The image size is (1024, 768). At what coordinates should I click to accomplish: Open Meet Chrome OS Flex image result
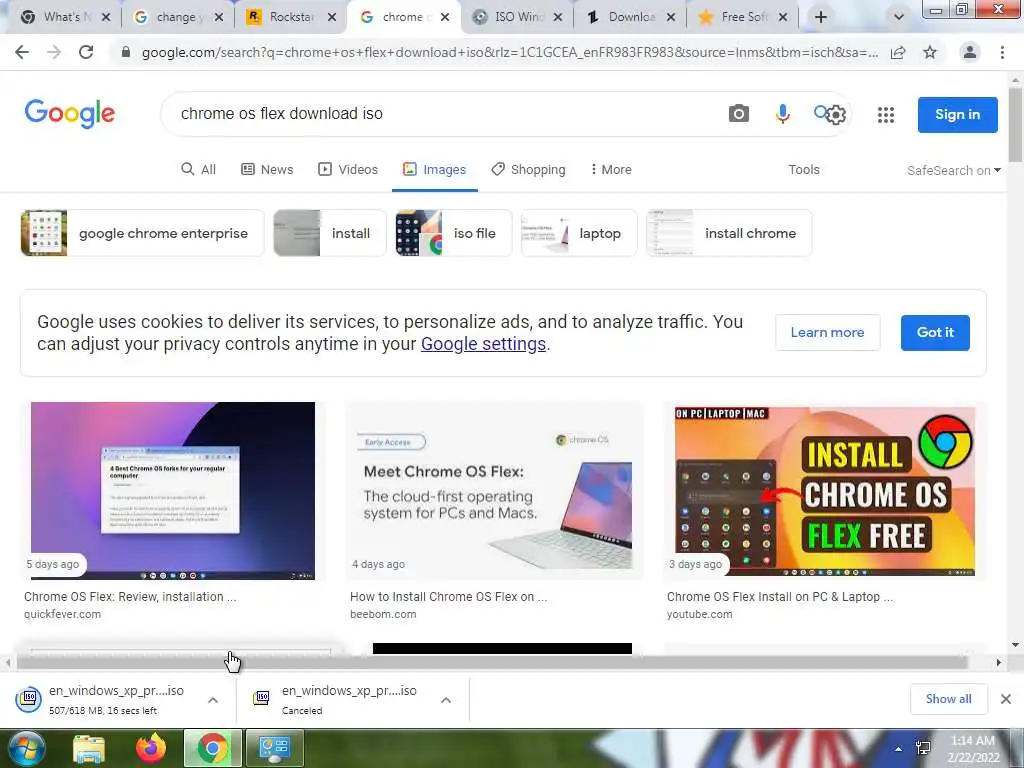tap(494, 490)
